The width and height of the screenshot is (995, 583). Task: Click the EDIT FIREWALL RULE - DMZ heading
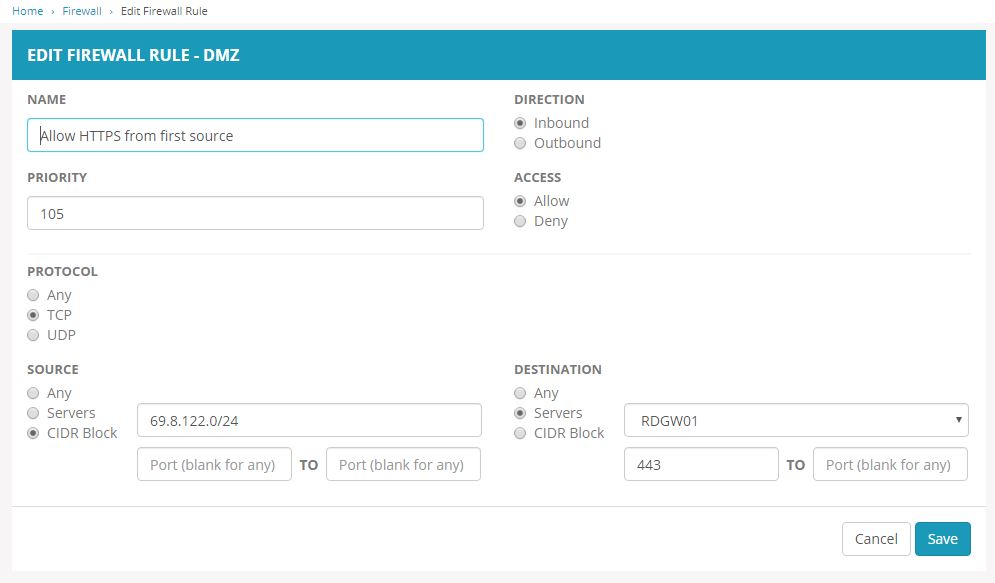[133, 55]
